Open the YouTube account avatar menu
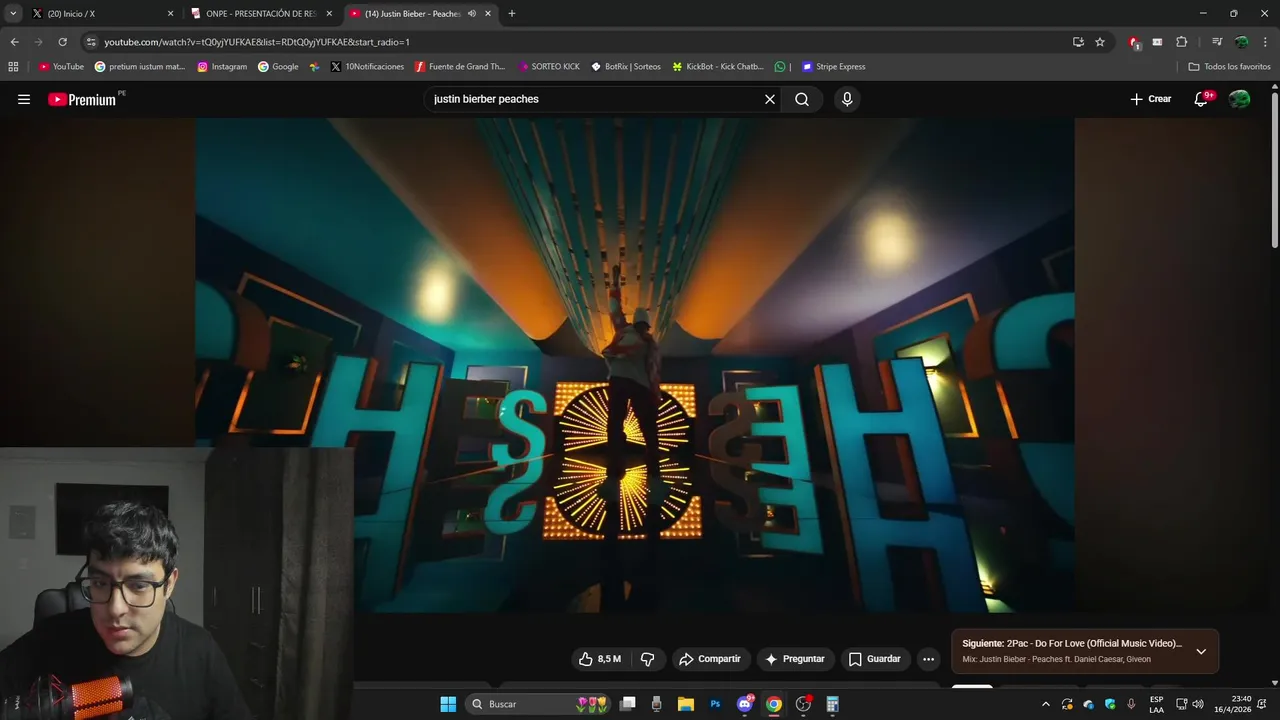The height and width of the screenshot is (720, 1280). (x=1239, y=99)
